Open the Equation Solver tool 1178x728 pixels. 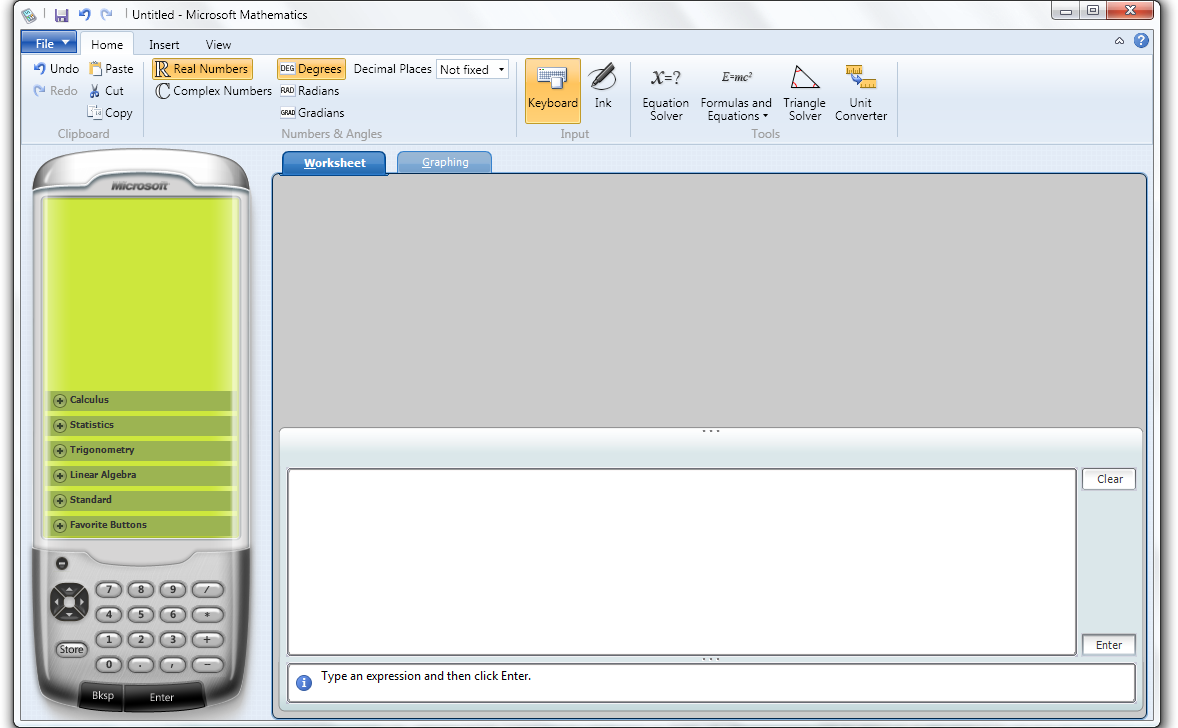(666, 92)
